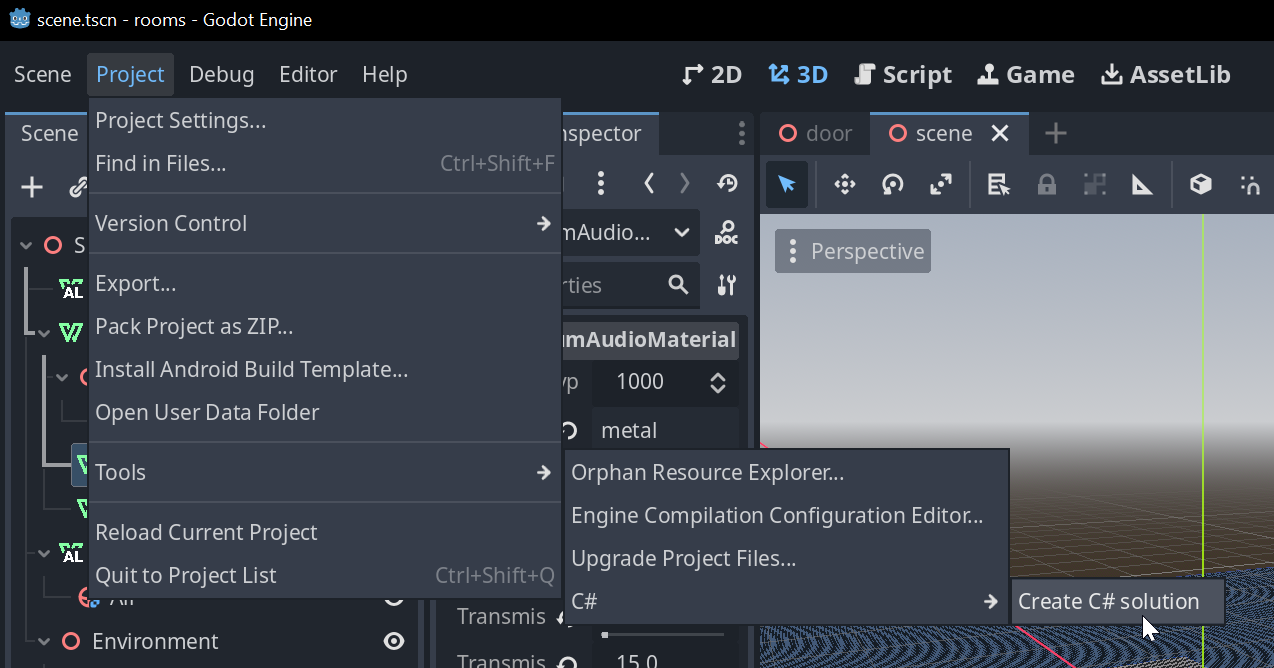Switch to the Scene dock tab
1274x668 pixels.
(x=49, y=133)
